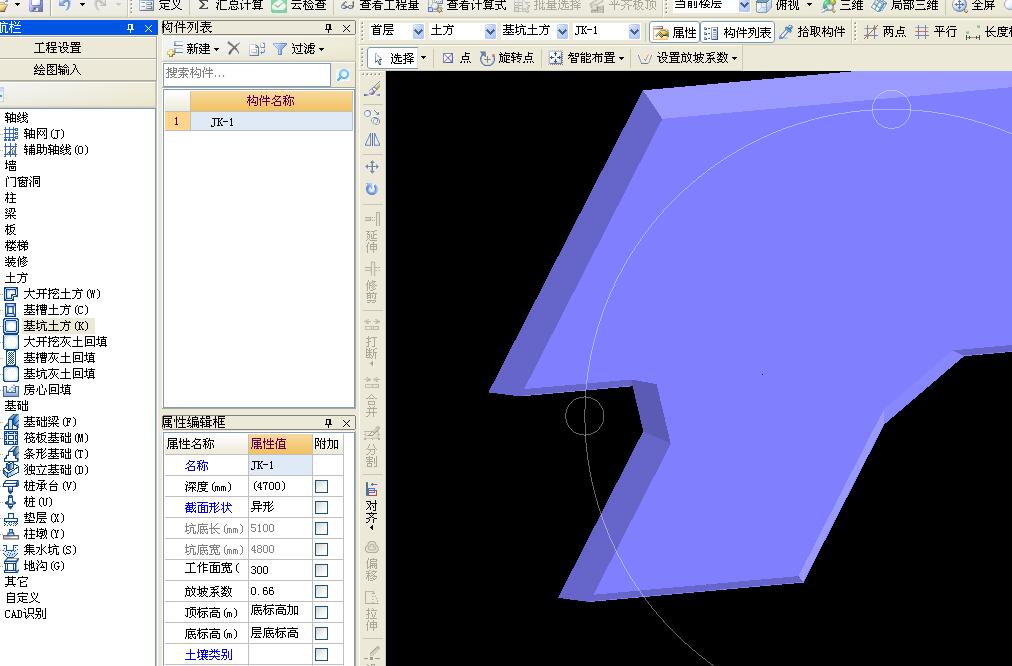Expand the 过滤 filter dropdown
The width and height of the screenshot is (1012, 666).
(321, 49)
